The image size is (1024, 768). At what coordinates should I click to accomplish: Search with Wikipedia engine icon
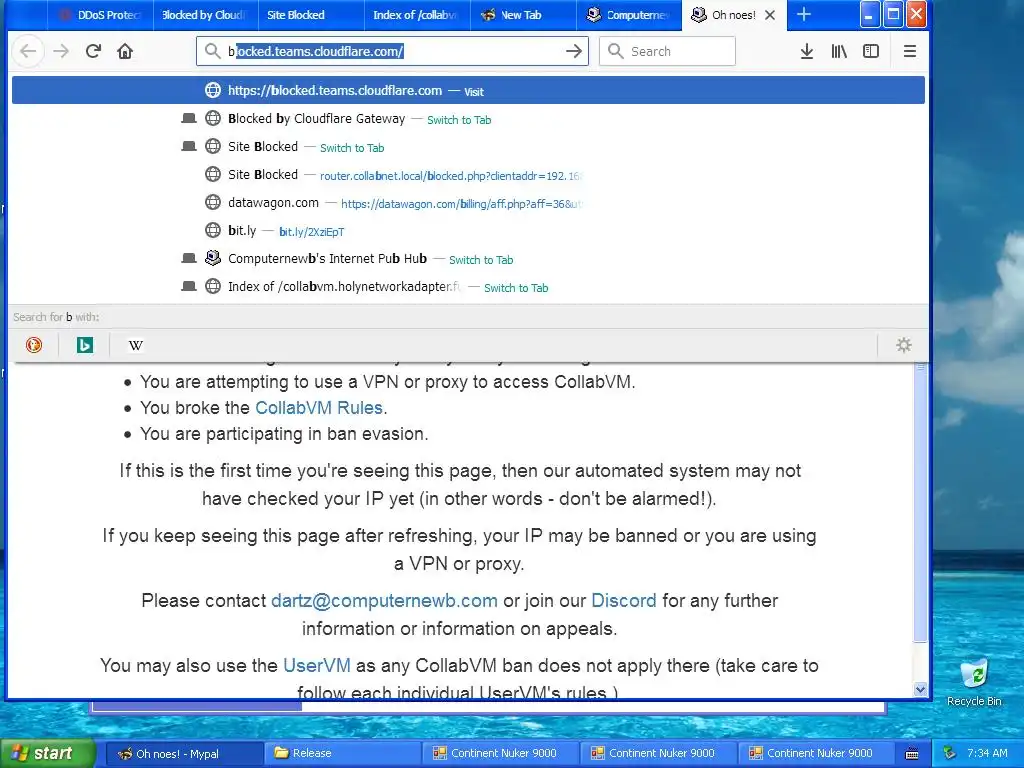tap(136, 345)
